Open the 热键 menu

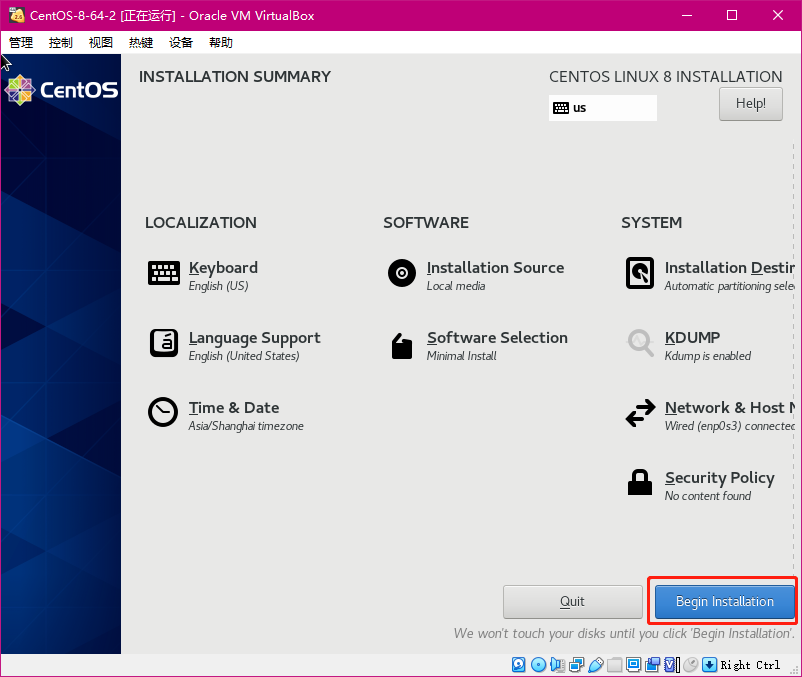141,42
